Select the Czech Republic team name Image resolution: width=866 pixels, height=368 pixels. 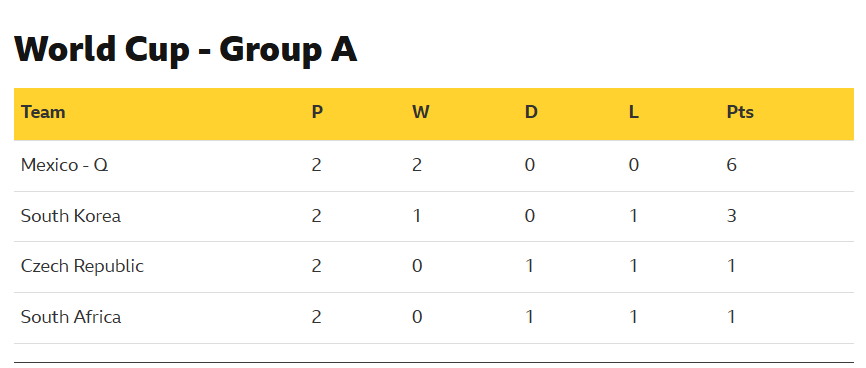(x=82, y=266)
